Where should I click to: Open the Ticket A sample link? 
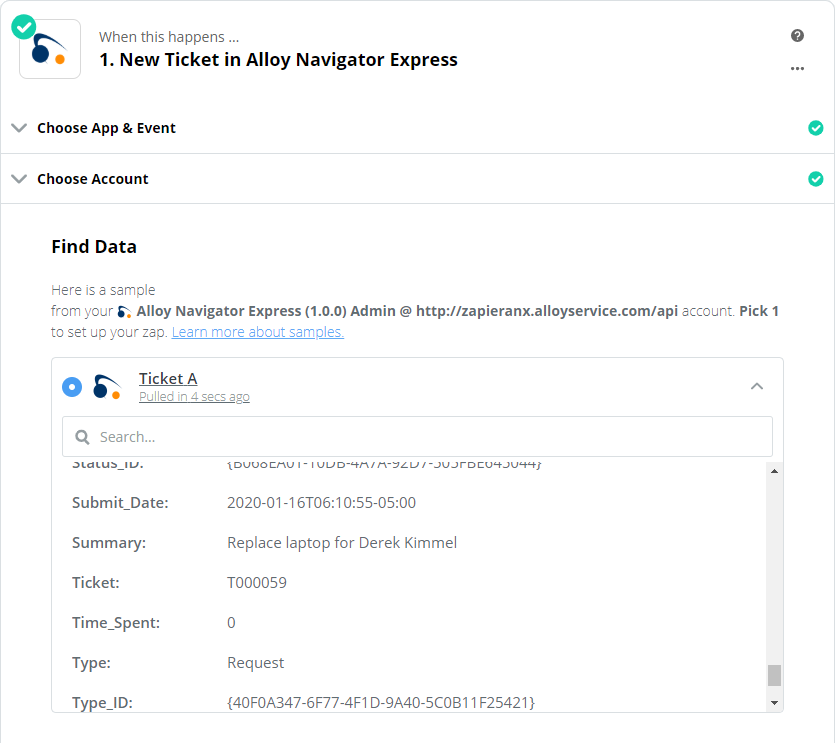[168, 378]
